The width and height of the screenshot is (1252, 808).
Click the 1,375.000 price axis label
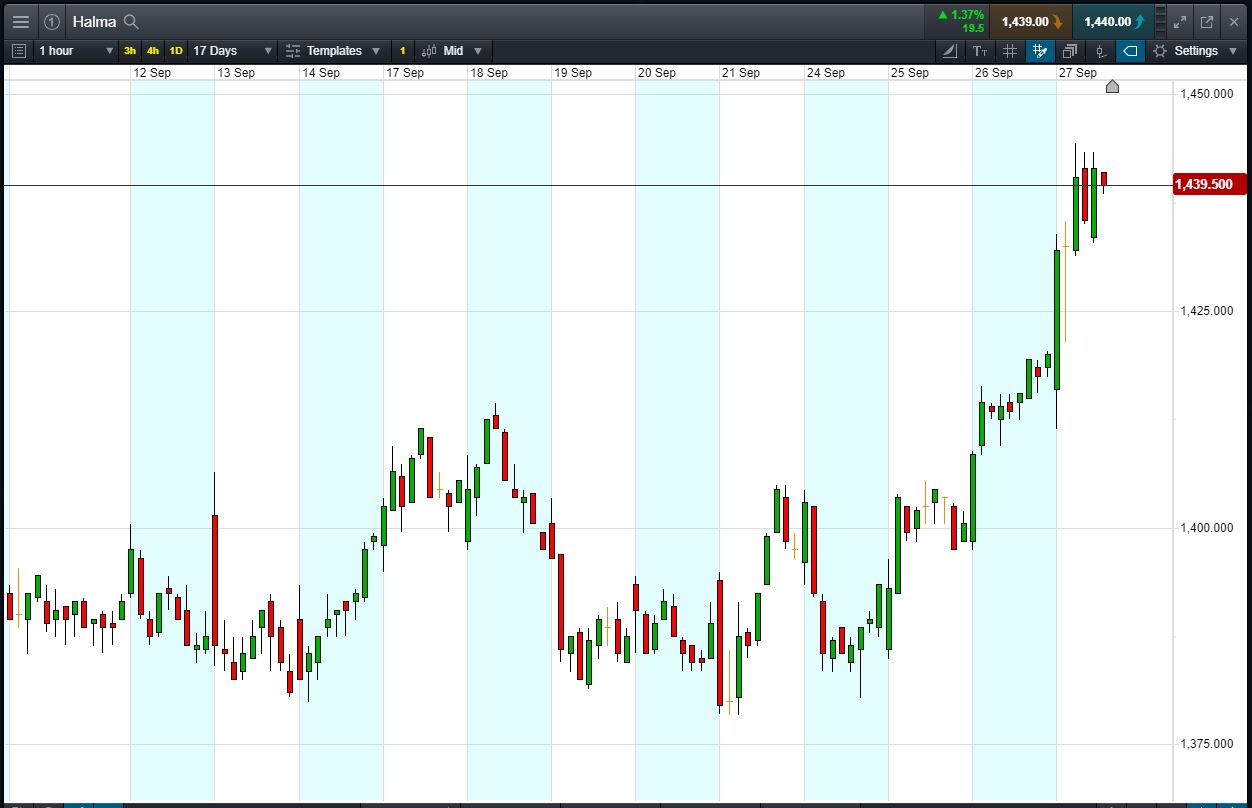(x=1207, y=744)
